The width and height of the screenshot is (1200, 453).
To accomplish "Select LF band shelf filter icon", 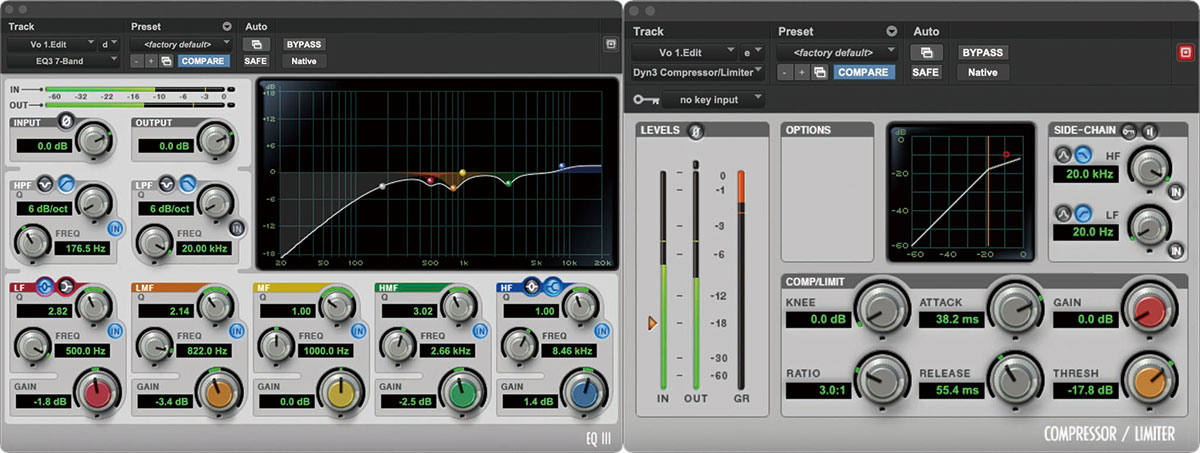I will 66,288.
